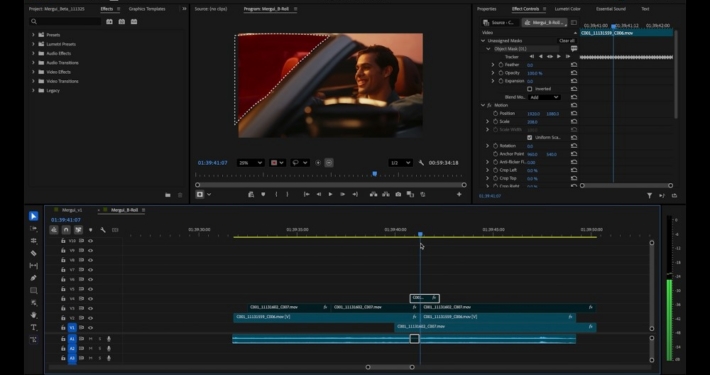Switch to the Lumetri Color tab
Viewport: 710px width, 375px height.
(x=567, y=9)
